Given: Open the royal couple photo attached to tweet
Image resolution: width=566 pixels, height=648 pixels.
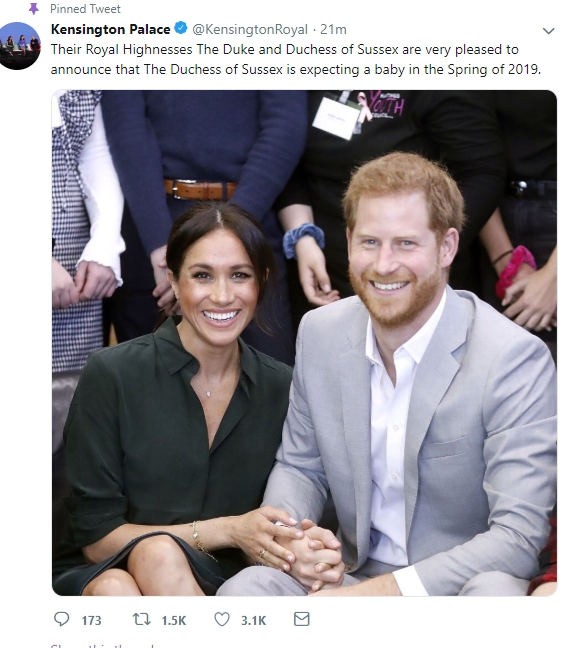Looking at the screenshot, I should click(x=304, y=343).
